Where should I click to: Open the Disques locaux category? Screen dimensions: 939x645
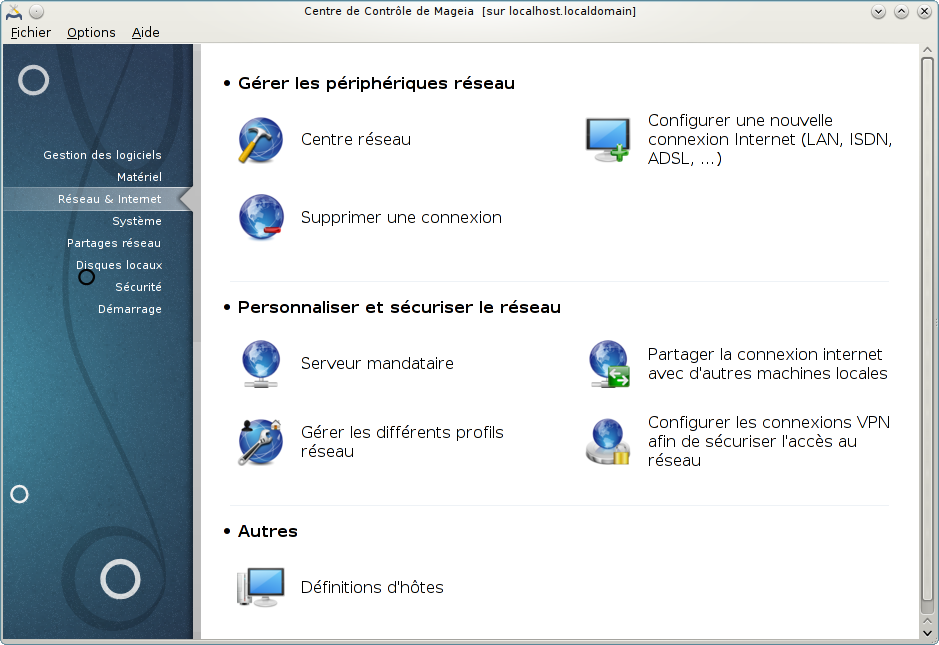click(x=119, y=265)
